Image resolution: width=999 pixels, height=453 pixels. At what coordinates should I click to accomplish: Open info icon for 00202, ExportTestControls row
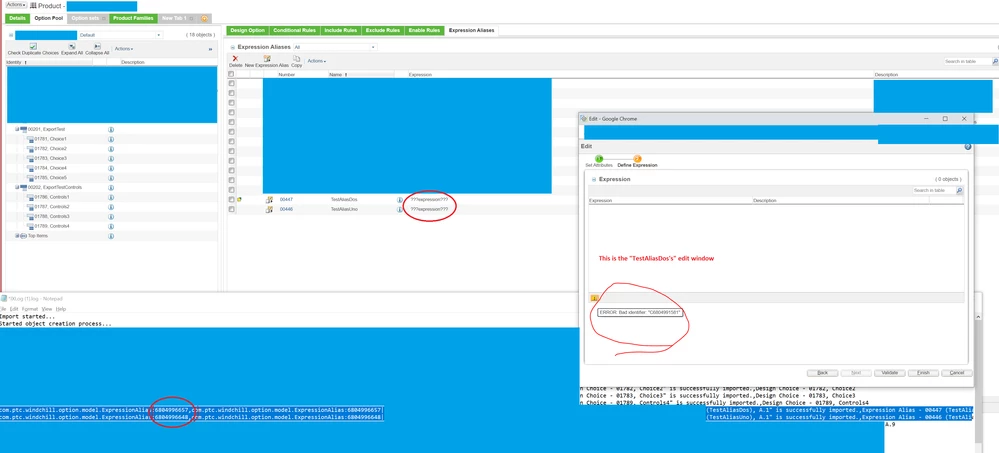pyautogui.click(x=111, y=187)
